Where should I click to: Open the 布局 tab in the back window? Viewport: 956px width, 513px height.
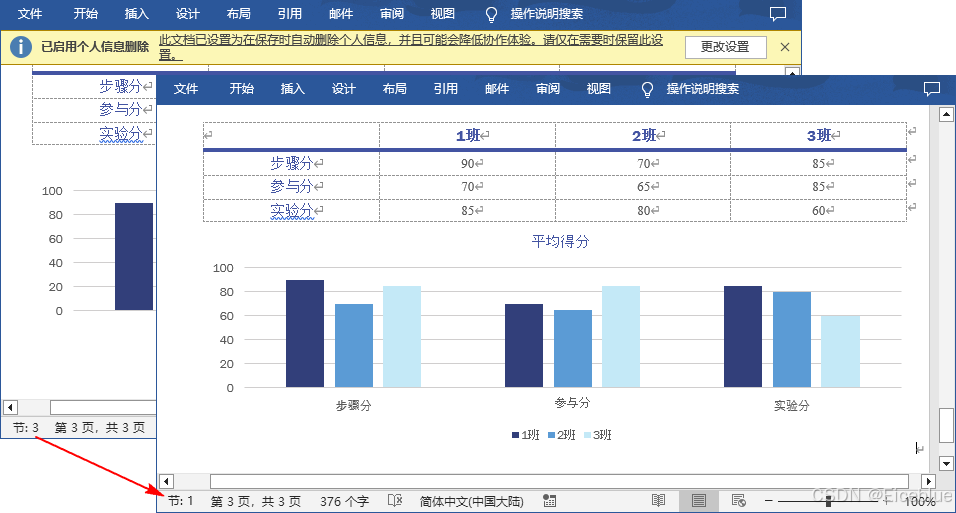[x=238, y=13]
